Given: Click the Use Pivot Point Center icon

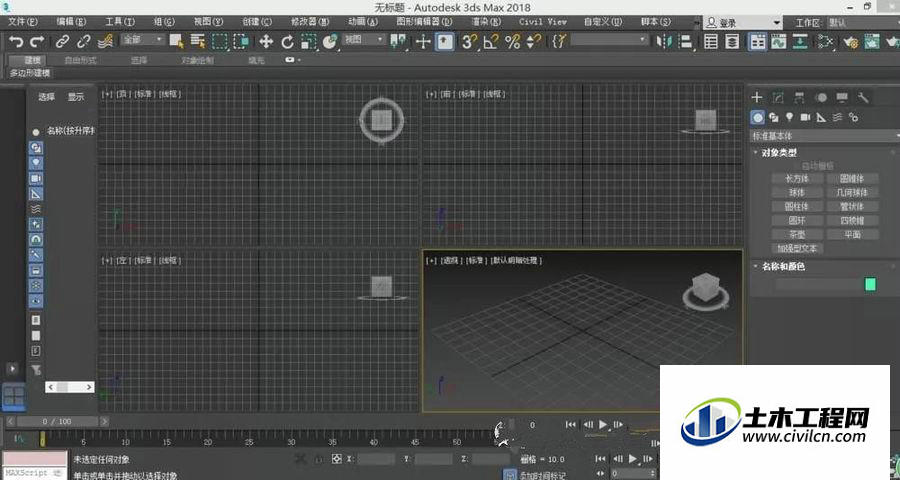Looking at the screenshot, I should [x=398, y=41].
